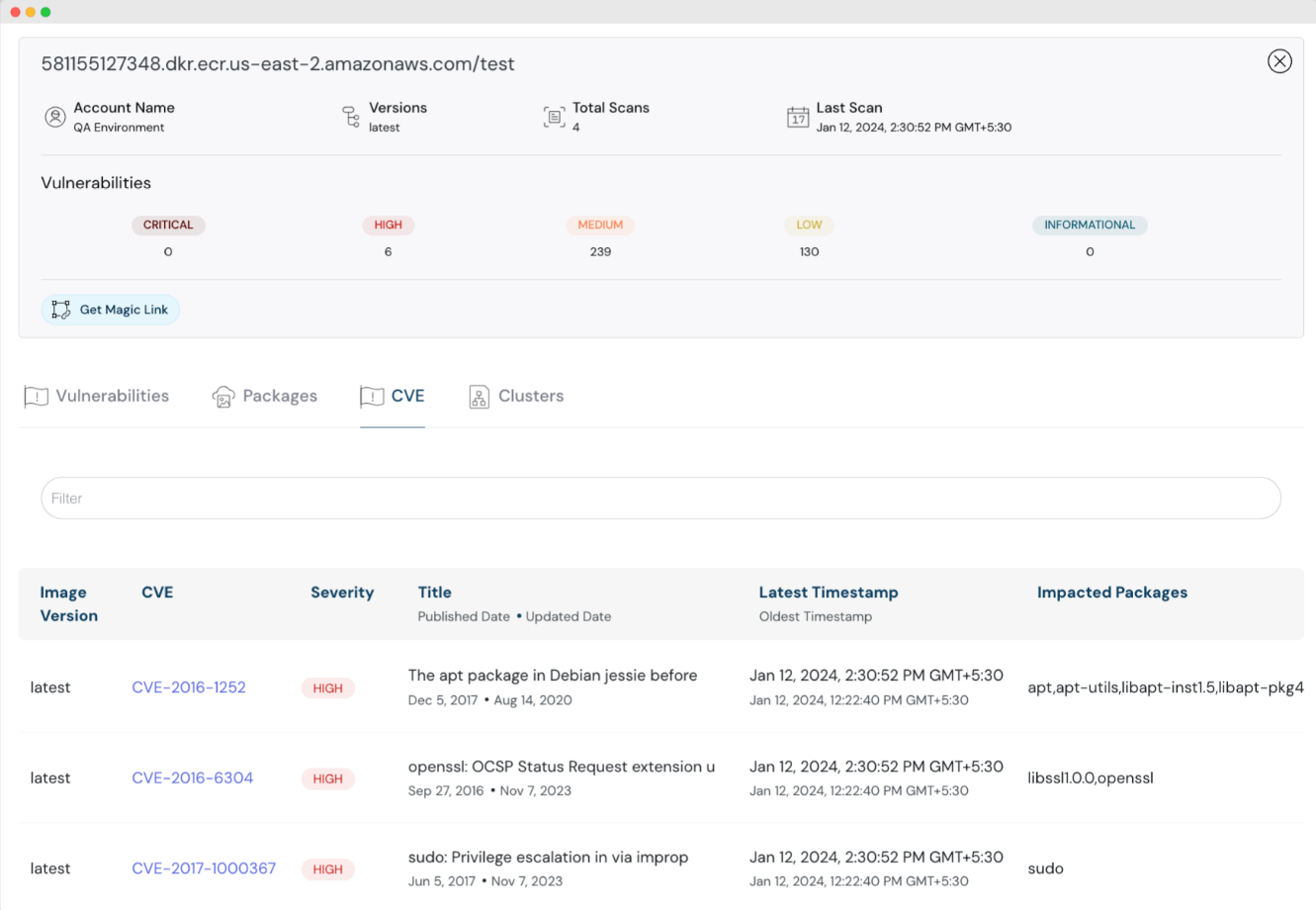Viewport: 1316px width, 910px height.
Task: Click the Vulnerabilities tab flag icon
Action: (36, 396)
